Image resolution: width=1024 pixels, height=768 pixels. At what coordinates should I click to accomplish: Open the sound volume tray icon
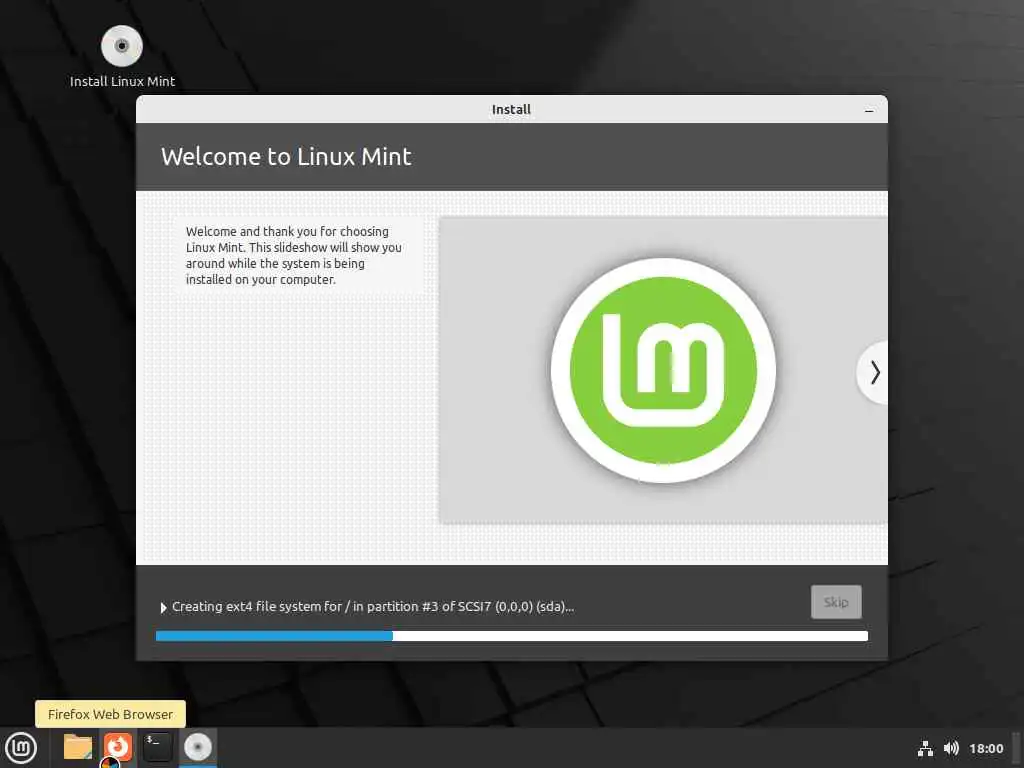pos(952,748)
